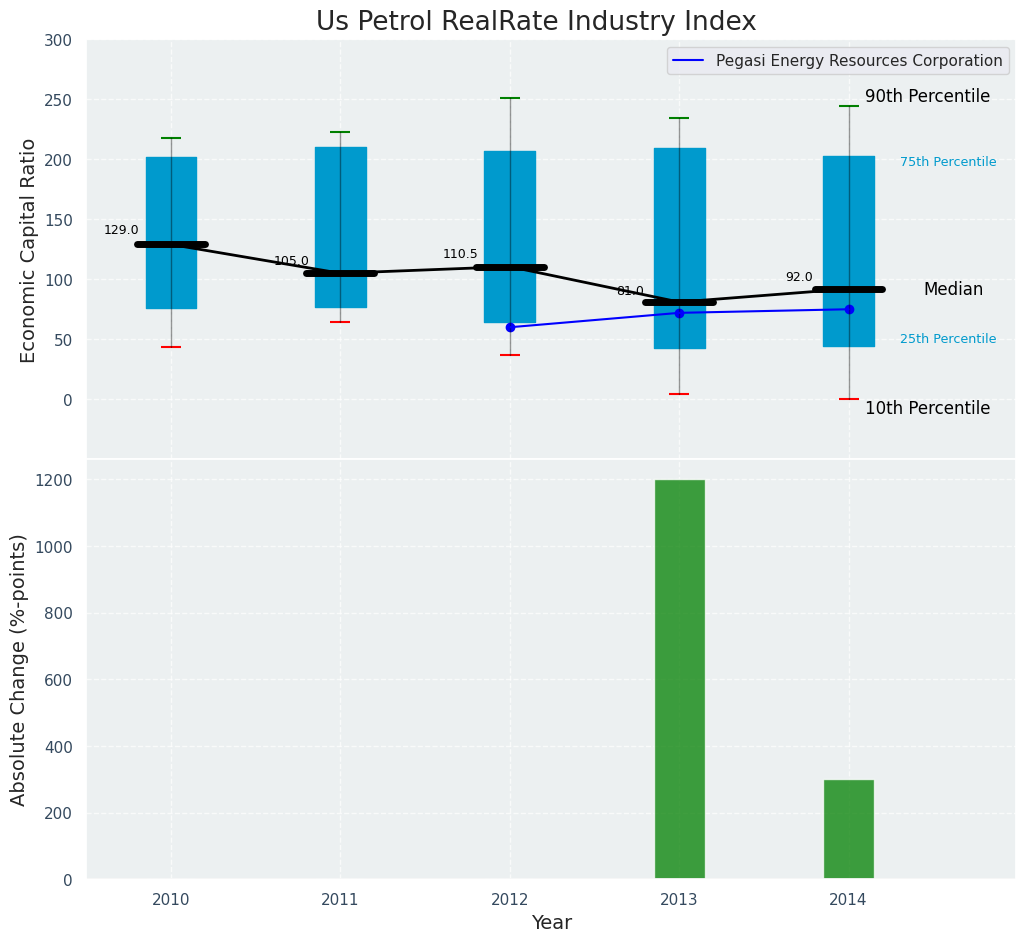Click the Median annotation text
The width and height of the screenshot is (1026, 942).
(953, 290)
